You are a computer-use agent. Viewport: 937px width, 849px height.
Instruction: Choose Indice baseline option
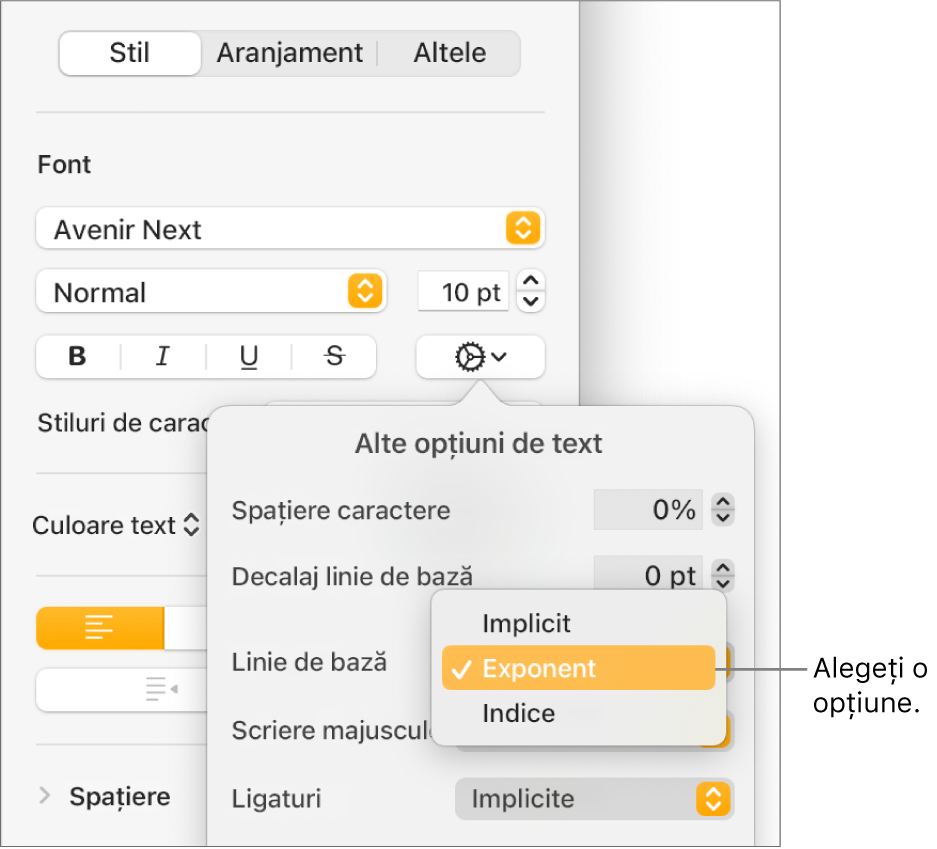[x=518, y=713]
